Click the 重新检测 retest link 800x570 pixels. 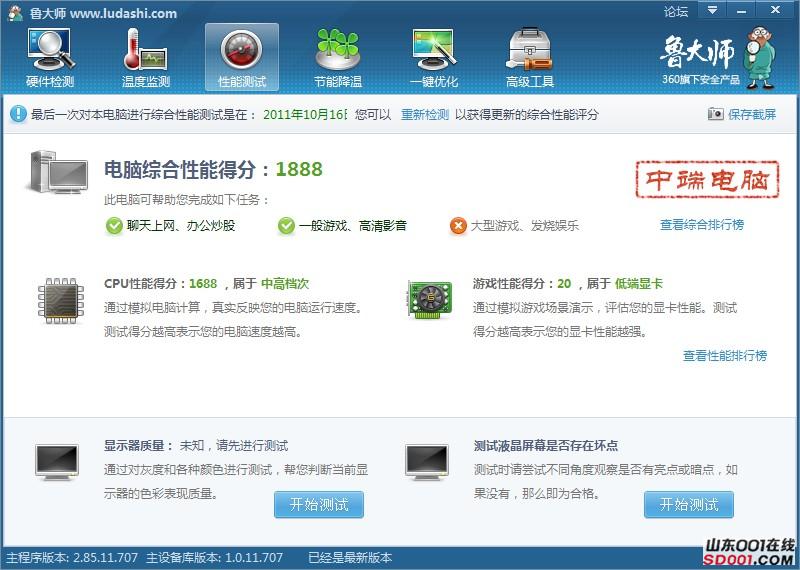[425, 115]
